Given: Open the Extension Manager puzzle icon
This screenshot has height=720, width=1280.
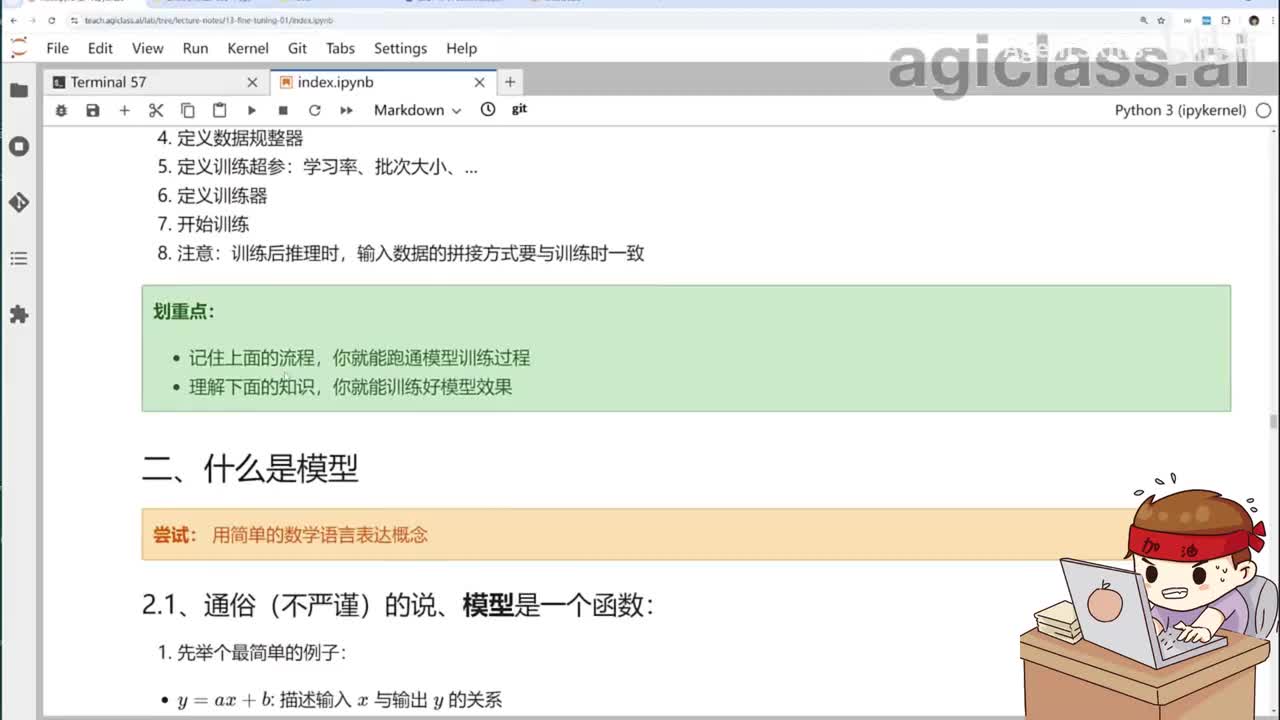Looking at the screenshot, I should 18,314.
